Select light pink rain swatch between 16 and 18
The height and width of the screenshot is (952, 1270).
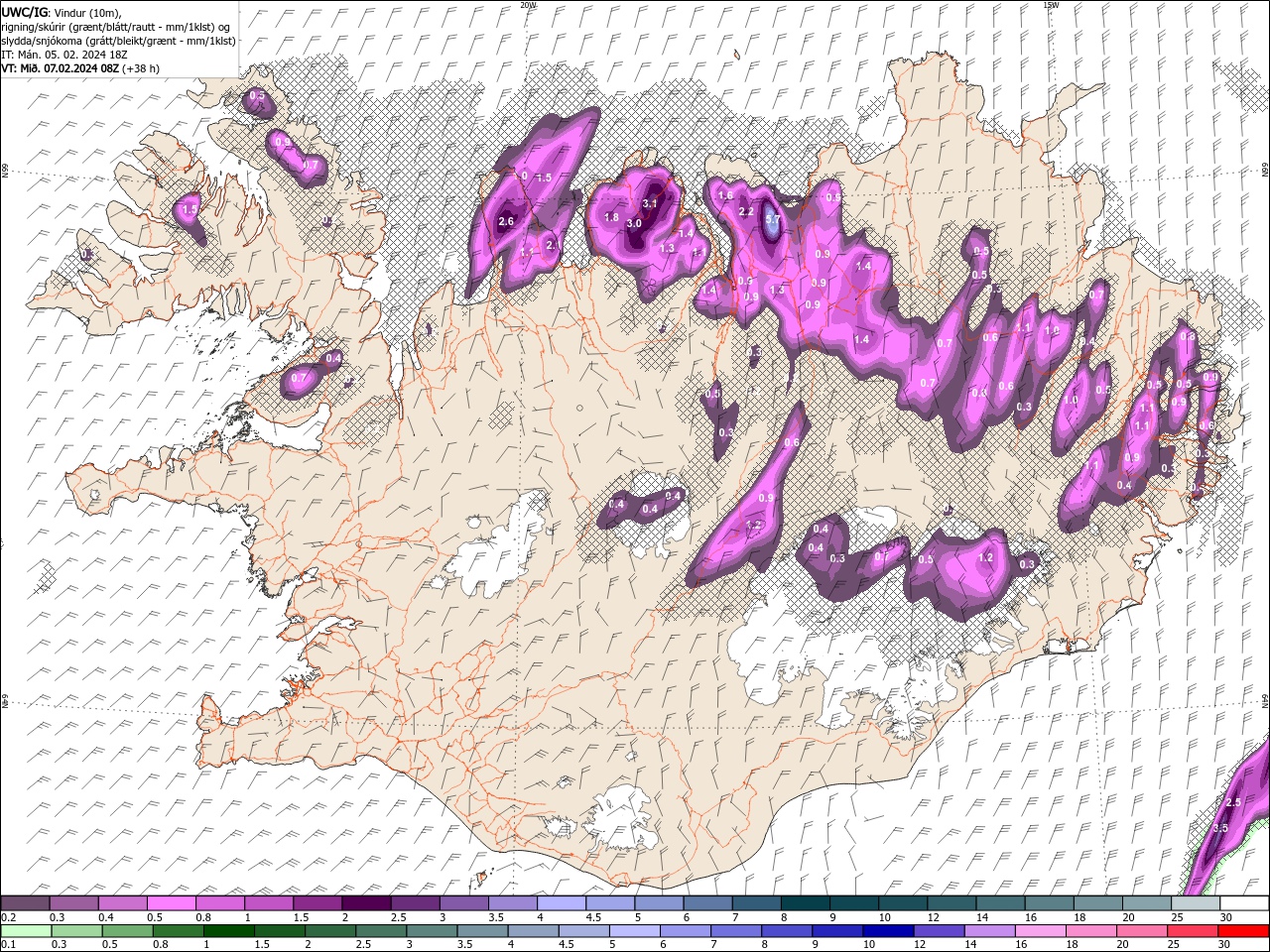click(1041, 931)
